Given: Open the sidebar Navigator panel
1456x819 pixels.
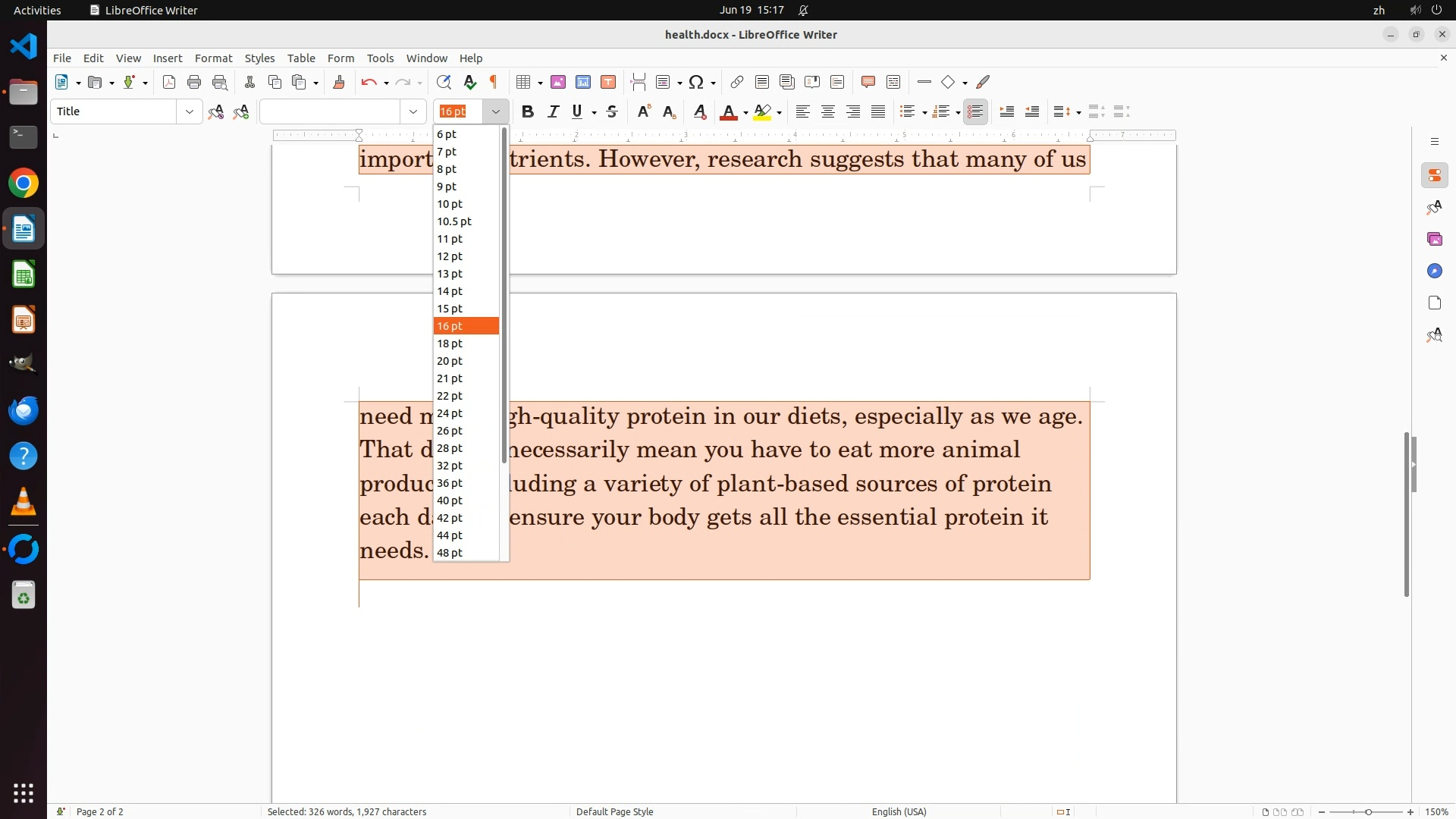Looking at the screenshot, I should [1434, 271].
